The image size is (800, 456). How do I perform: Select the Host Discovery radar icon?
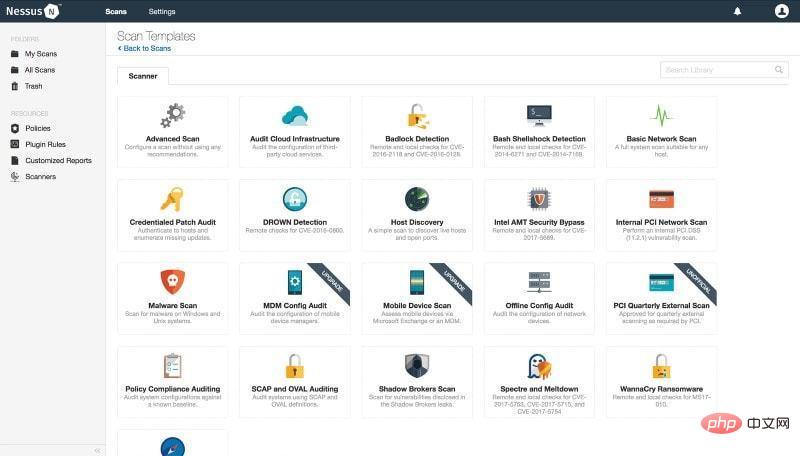pos(417,199)
